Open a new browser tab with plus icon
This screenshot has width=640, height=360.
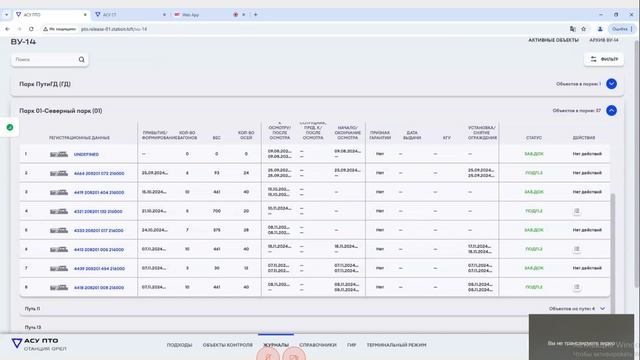pyautogui.click(x=256, y=15)
